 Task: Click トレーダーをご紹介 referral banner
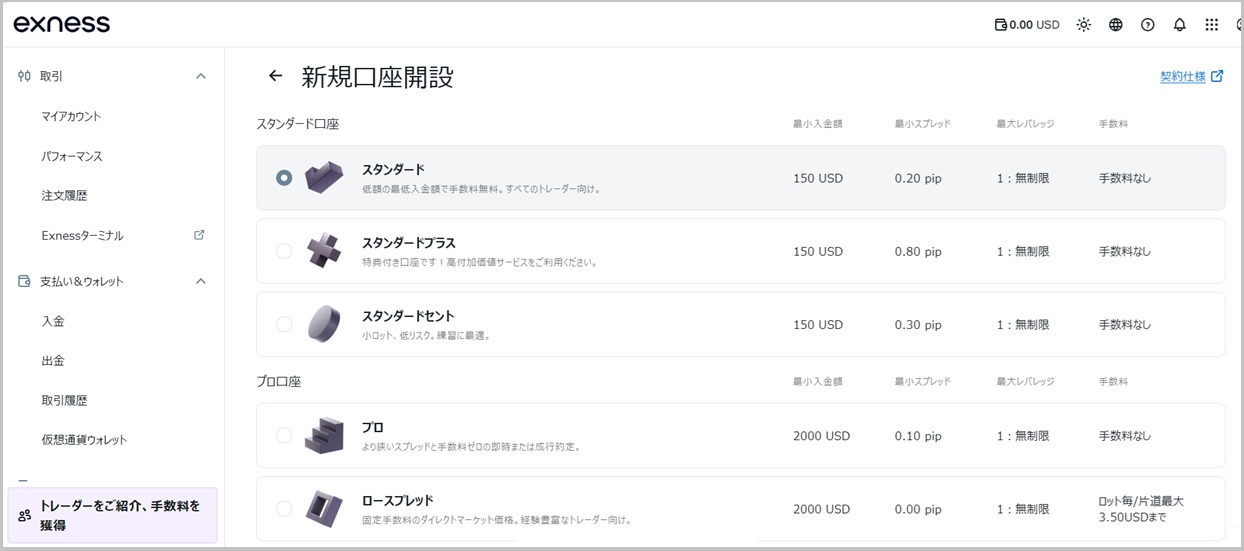(x=112, y=515)
